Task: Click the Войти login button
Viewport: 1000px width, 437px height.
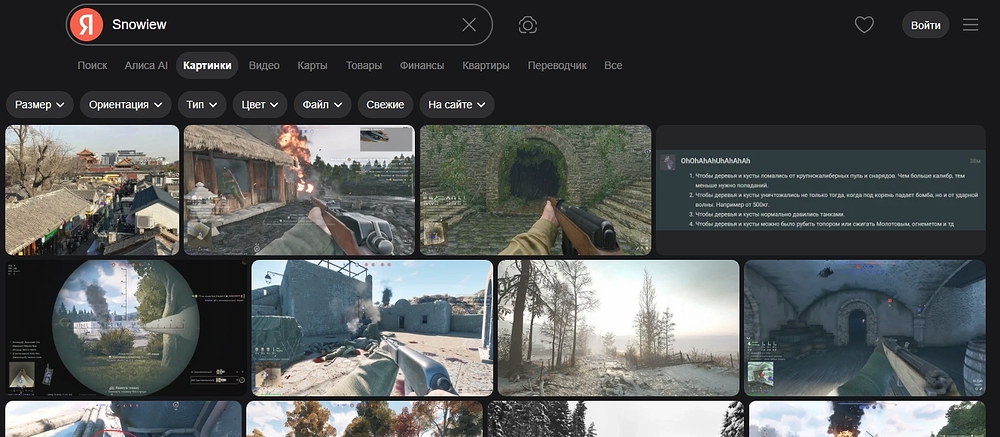Action: click(925, 25)
